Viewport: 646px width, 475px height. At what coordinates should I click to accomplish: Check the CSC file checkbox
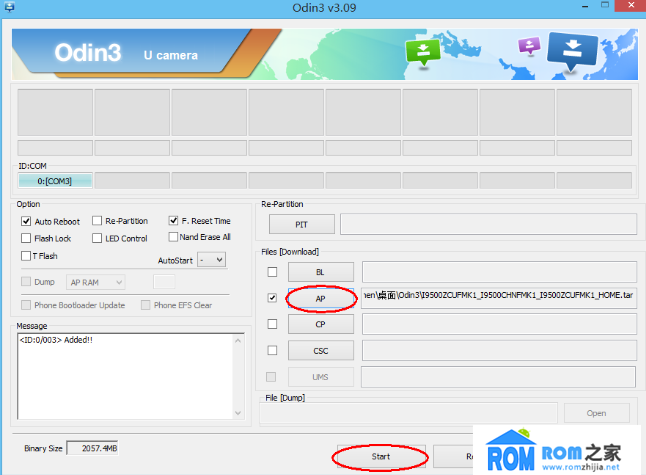(272, 350)
